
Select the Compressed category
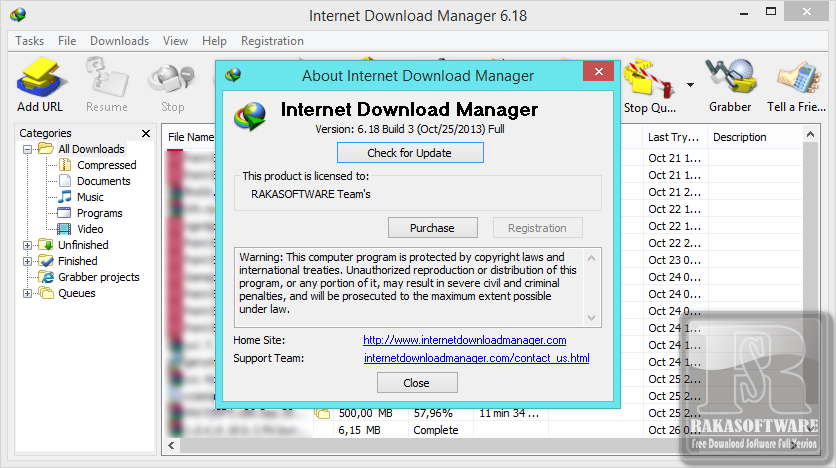point(107,165)
